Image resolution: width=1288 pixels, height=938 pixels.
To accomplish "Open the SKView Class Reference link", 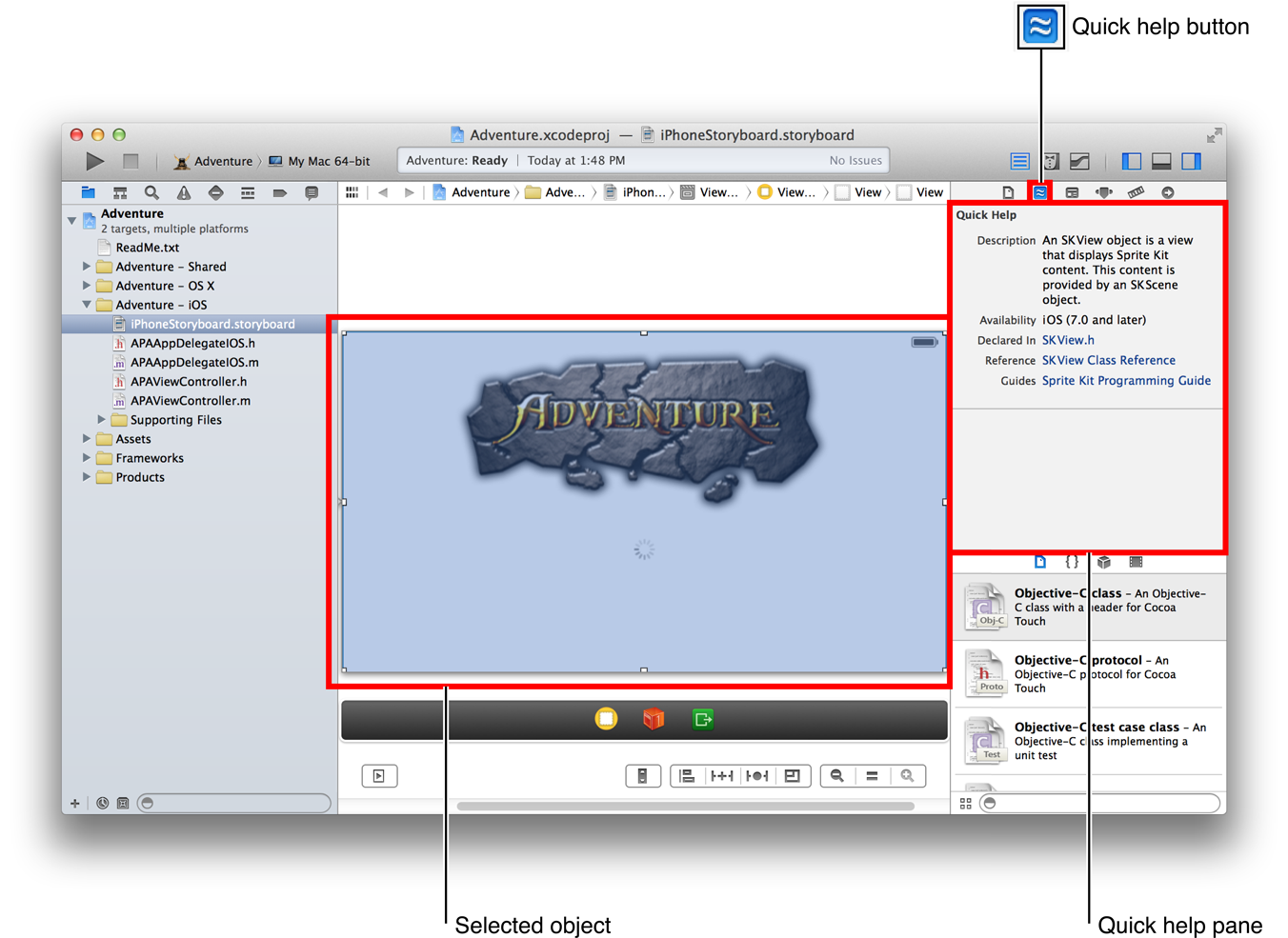I will (x=1109, y=360).
